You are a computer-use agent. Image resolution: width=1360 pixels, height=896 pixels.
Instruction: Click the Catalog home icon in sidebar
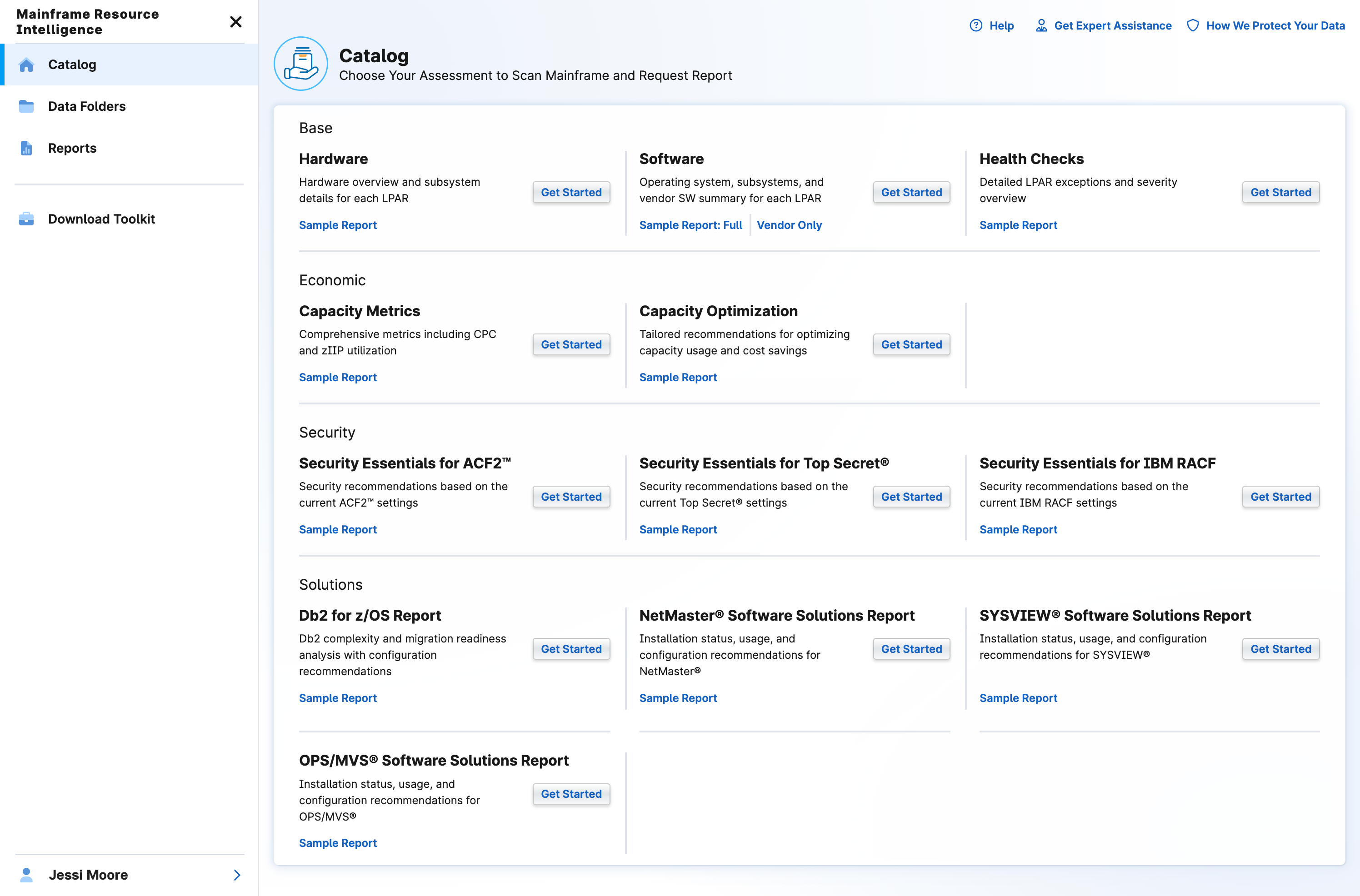pos(26,65)
